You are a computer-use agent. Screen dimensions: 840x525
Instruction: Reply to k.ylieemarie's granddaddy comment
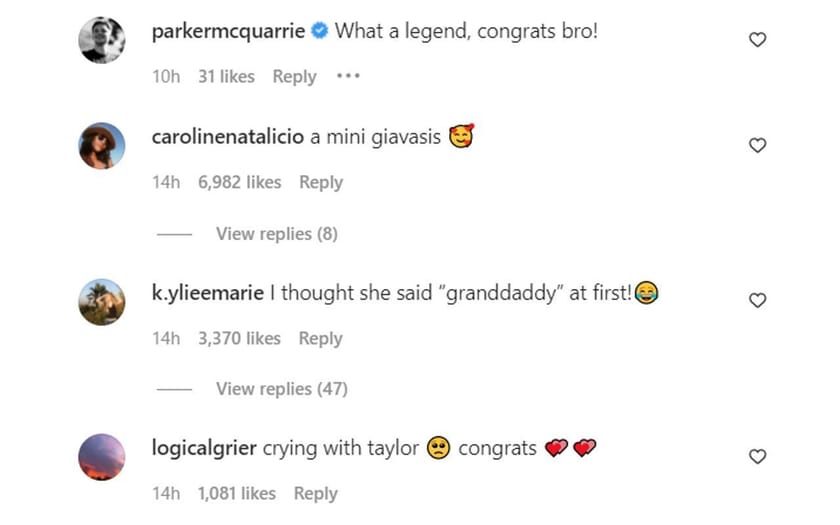320,338
